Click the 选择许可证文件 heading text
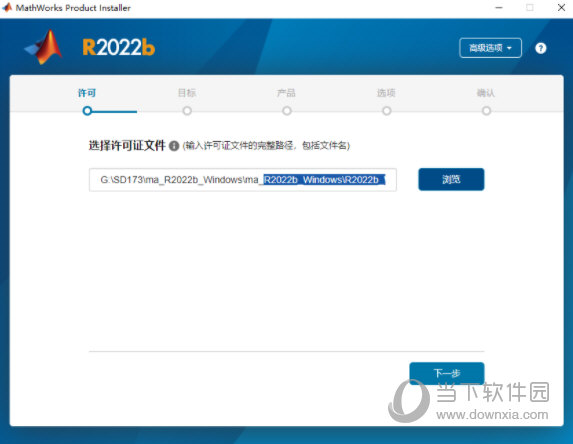The image size is (573, 444). click(x=127, y=145)
